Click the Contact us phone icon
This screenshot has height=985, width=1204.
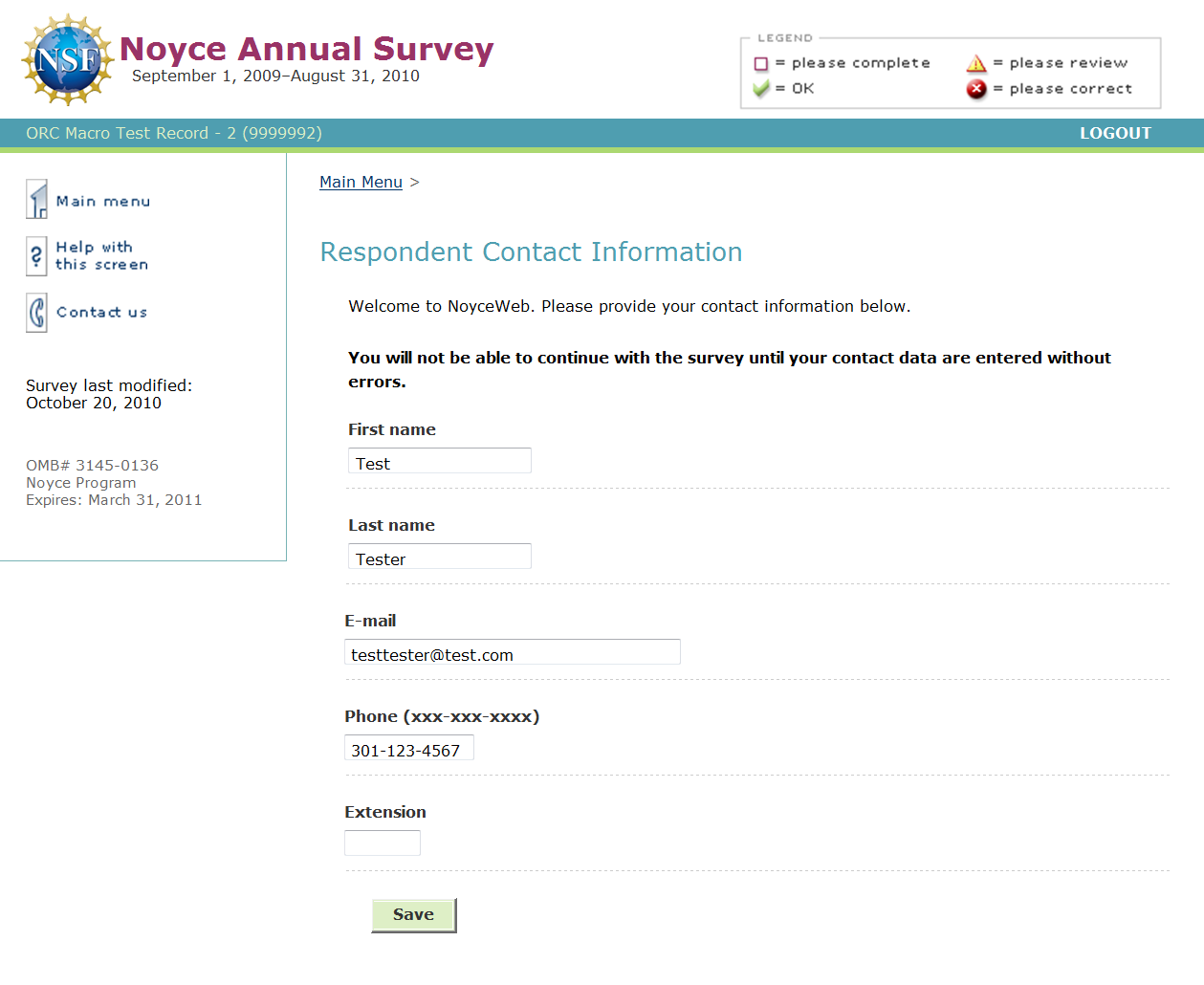36,313
